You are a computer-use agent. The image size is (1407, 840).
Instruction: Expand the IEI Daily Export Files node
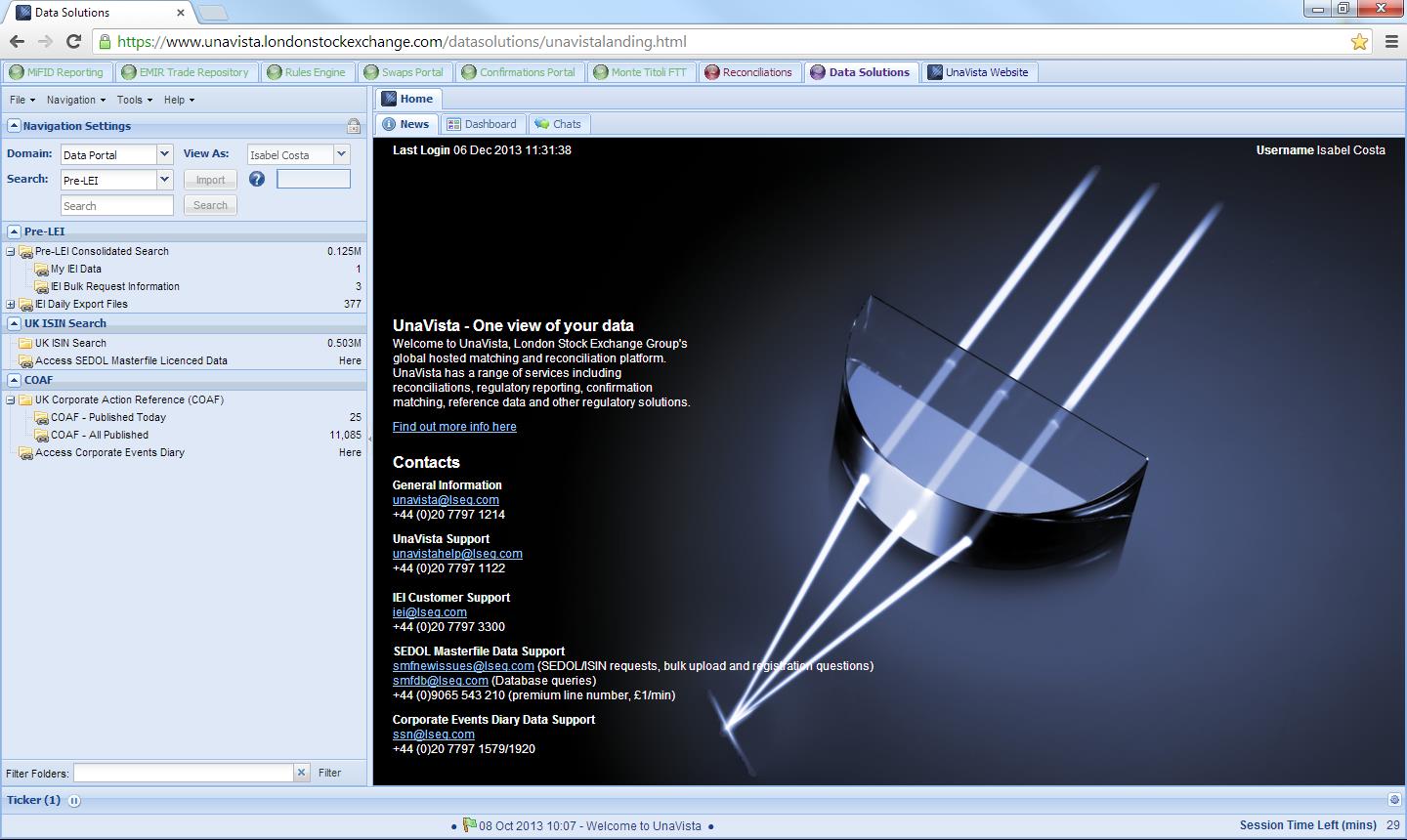click(x=11, y=304)
